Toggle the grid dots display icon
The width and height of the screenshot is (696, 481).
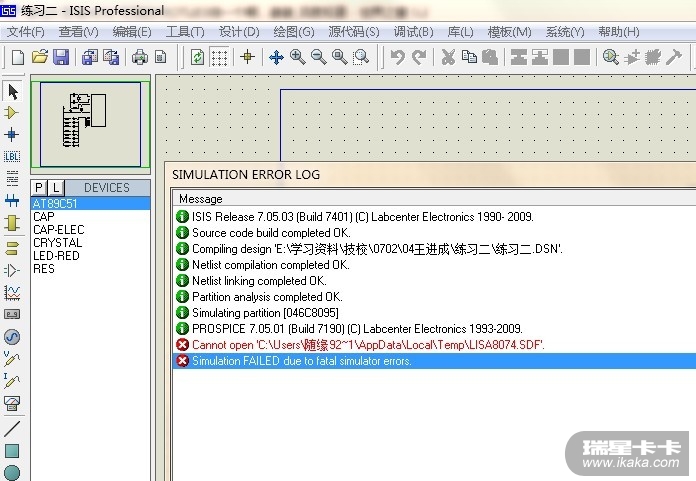[x=219, y=57]
